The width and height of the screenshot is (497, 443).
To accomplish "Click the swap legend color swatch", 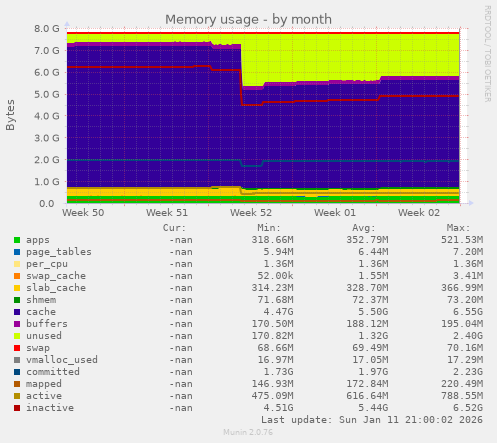I will click(x=17, y=348).
